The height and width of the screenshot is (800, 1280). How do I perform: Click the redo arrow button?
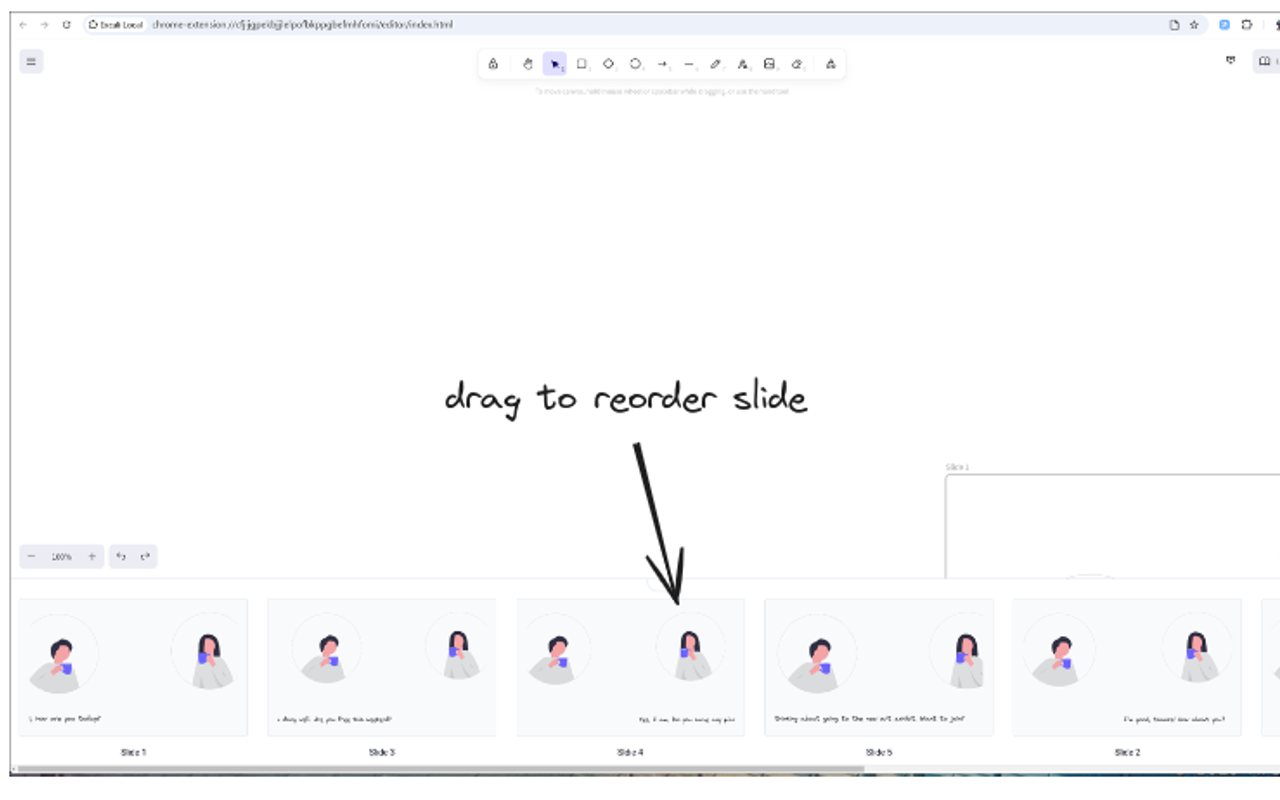(x=145, y=556)
